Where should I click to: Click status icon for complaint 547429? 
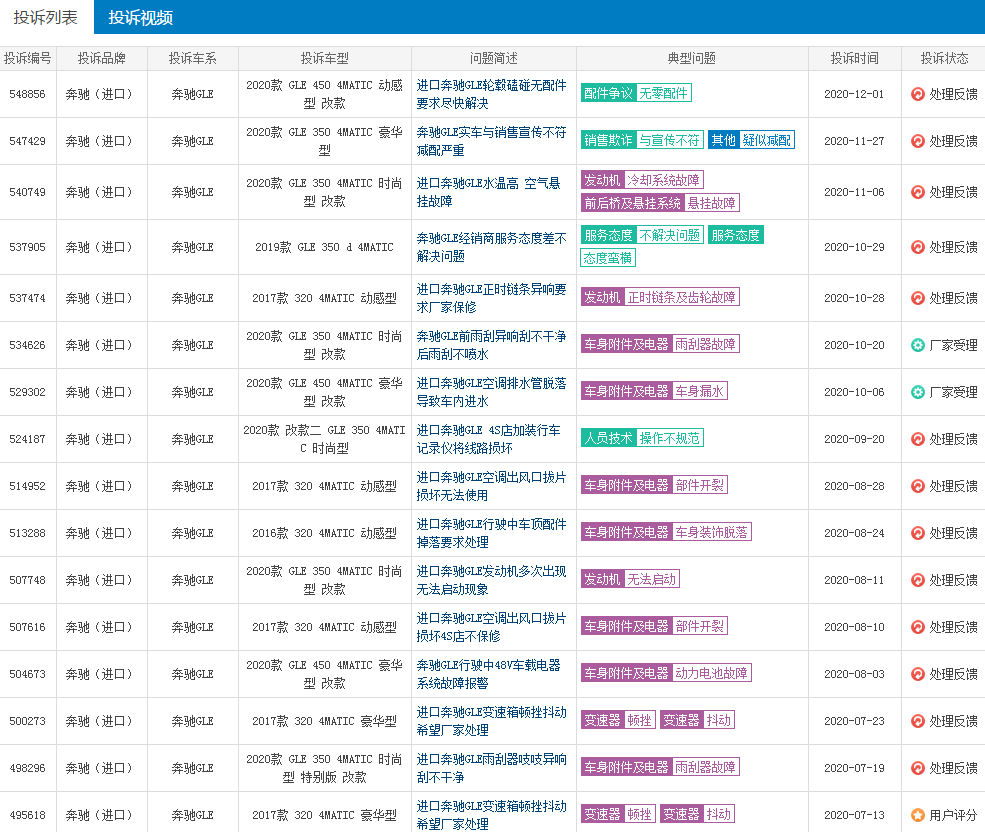pyautogui.click(x=918, y=141)
